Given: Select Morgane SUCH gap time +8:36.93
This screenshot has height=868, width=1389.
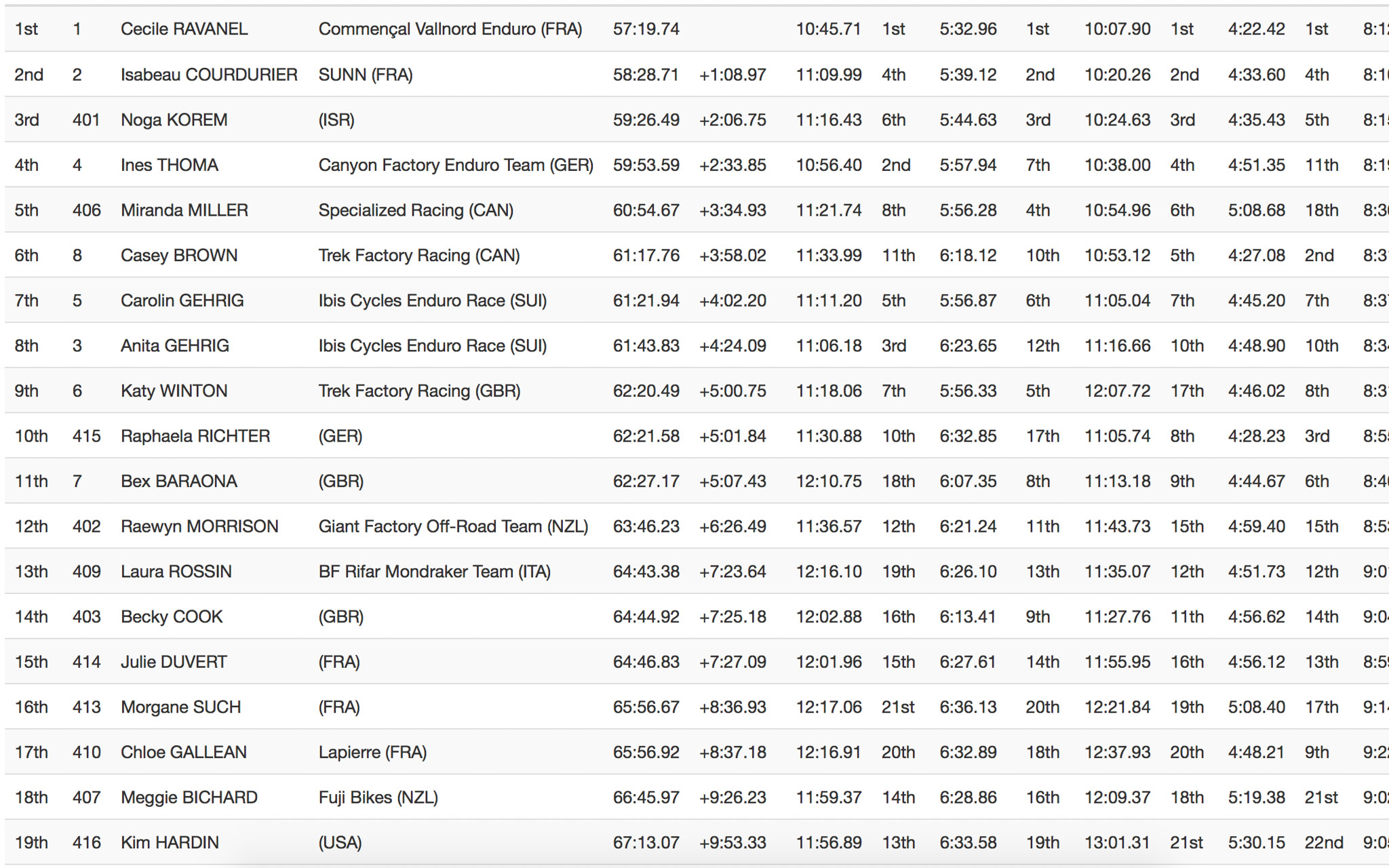Looking at the screenshot, I should [732, 707].
